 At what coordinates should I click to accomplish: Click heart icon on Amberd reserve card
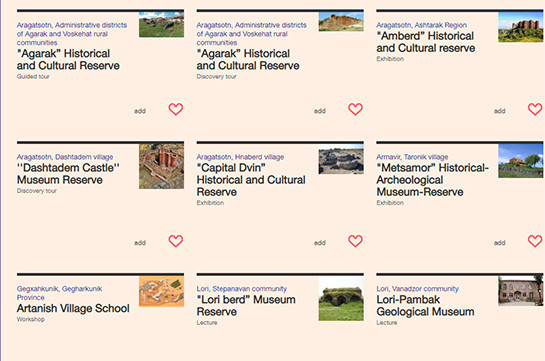(x=535, y=109)
